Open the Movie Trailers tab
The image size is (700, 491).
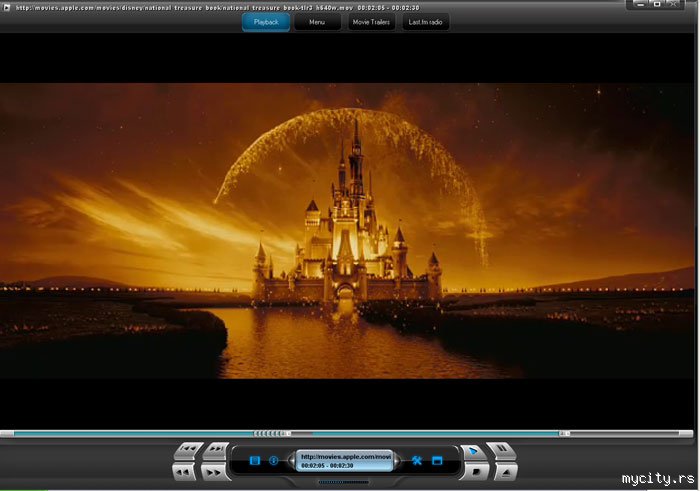[x=371, y=22]
